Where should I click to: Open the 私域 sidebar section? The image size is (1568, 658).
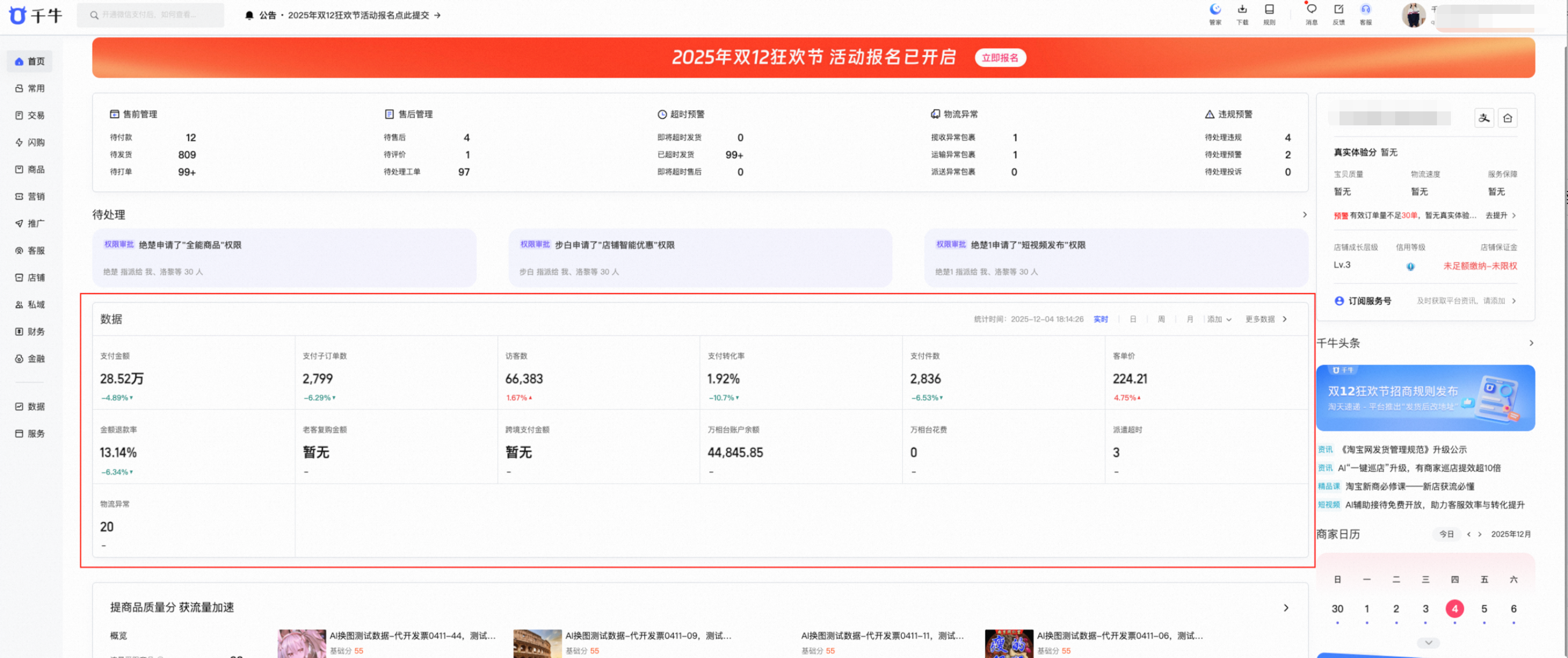click(30, 305)
